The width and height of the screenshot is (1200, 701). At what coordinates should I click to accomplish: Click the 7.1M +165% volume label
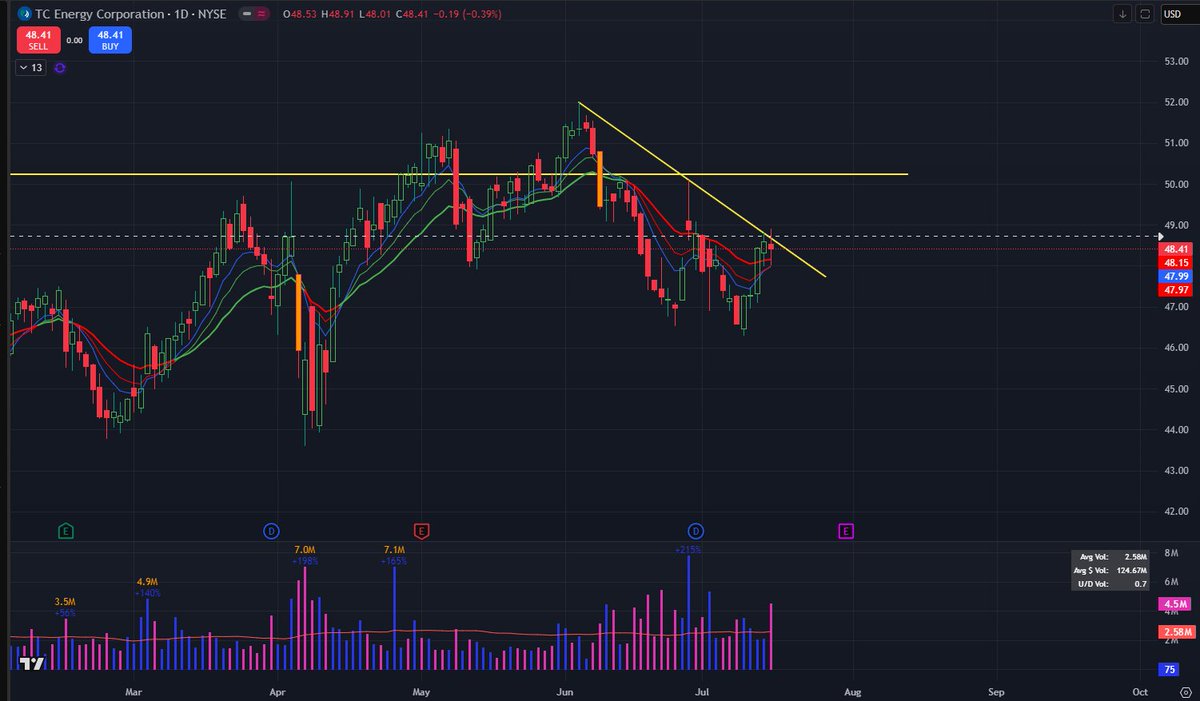(393, 555)
